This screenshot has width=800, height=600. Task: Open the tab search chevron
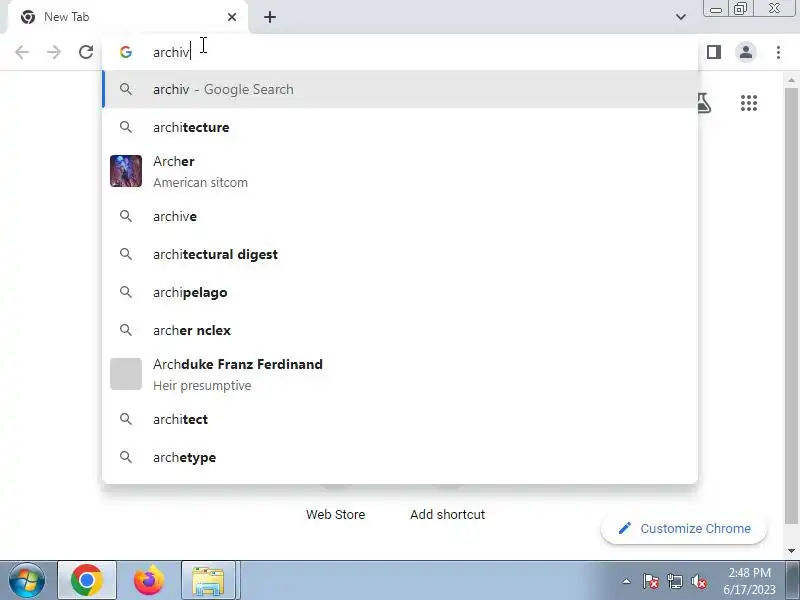[x=681, y=17]
